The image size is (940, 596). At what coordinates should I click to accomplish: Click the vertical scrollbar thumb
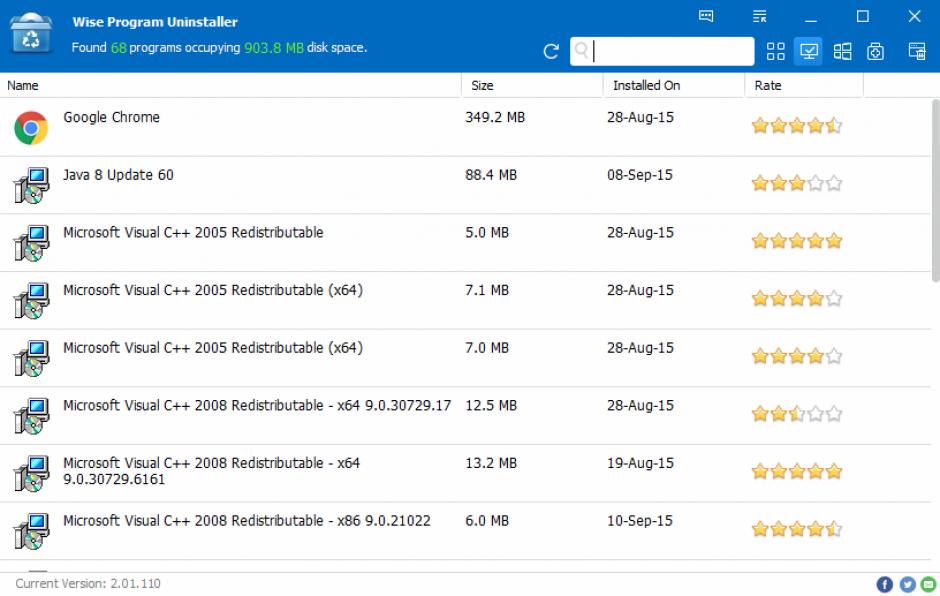pos(935,190)
